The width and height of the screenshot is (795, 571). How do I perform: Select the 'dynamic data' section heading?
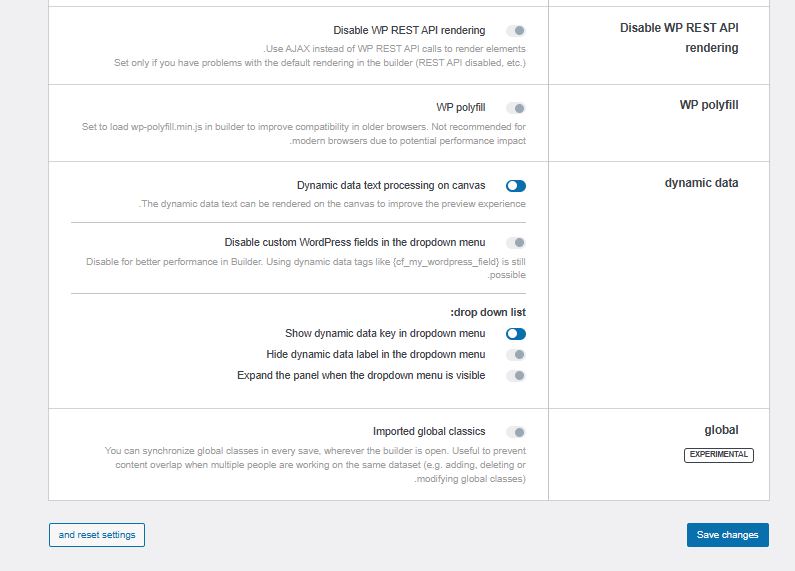coord(701,183)
